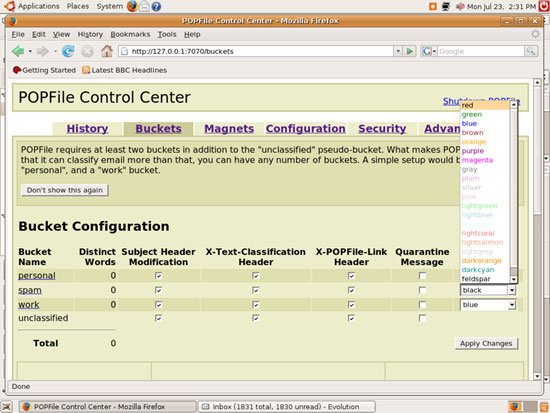Screen dimensions: 550x413
Task: Open the personal bucket link
Action: 36,276
